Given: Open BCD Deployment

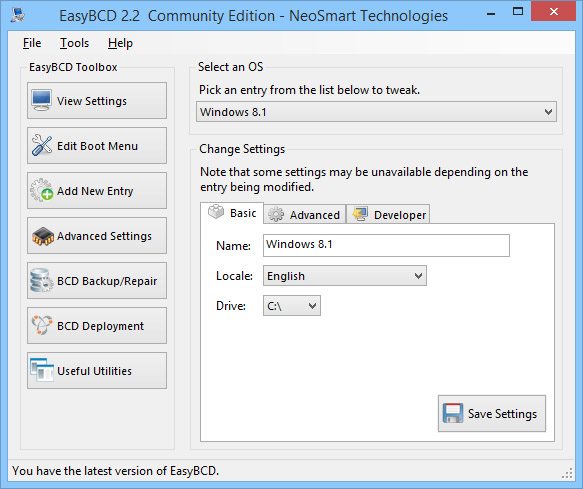Looking at the screenshot, I should (x=97, y=326).
